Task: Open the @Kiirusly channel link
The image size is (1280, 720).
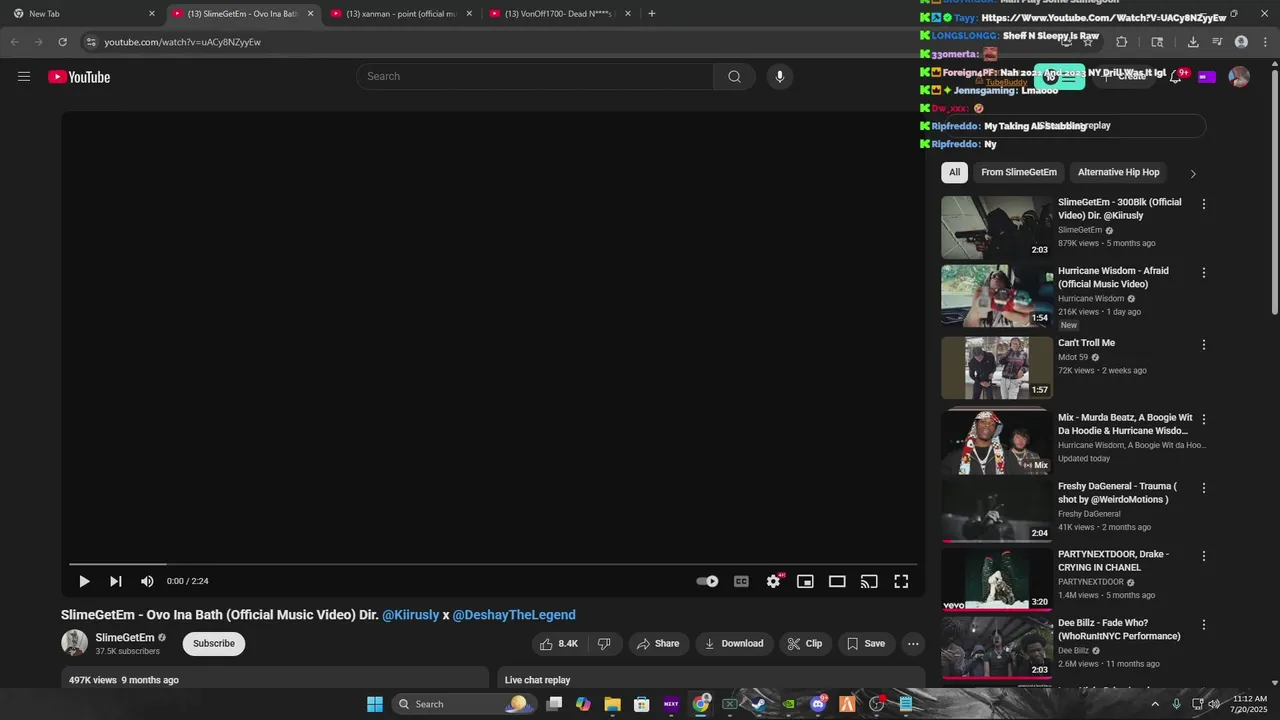Action: [411, 615]
